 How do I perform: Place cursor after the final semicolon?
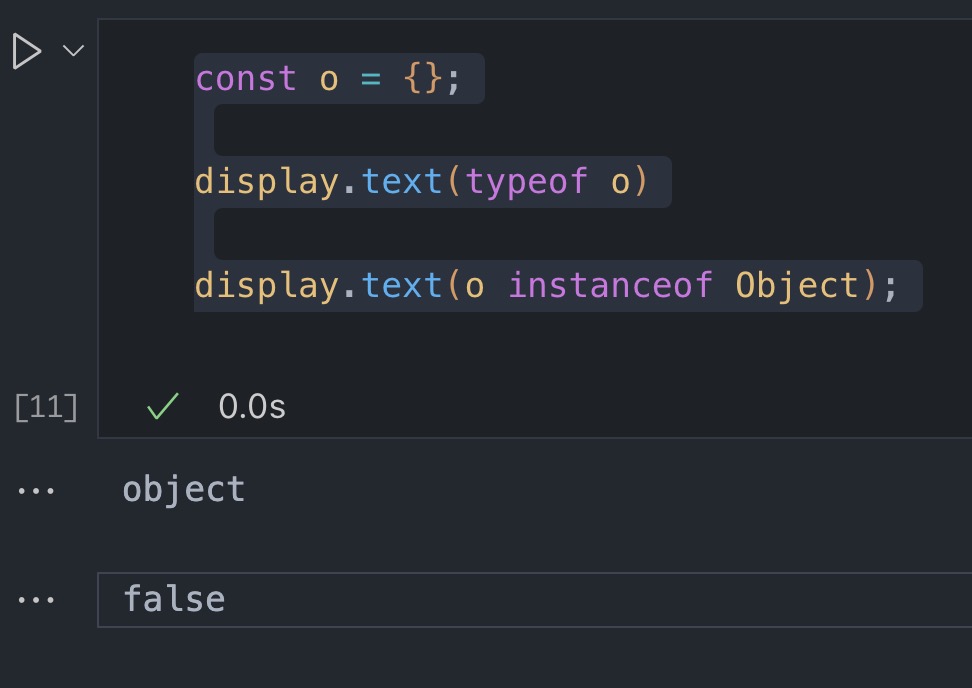click(899, 286)
